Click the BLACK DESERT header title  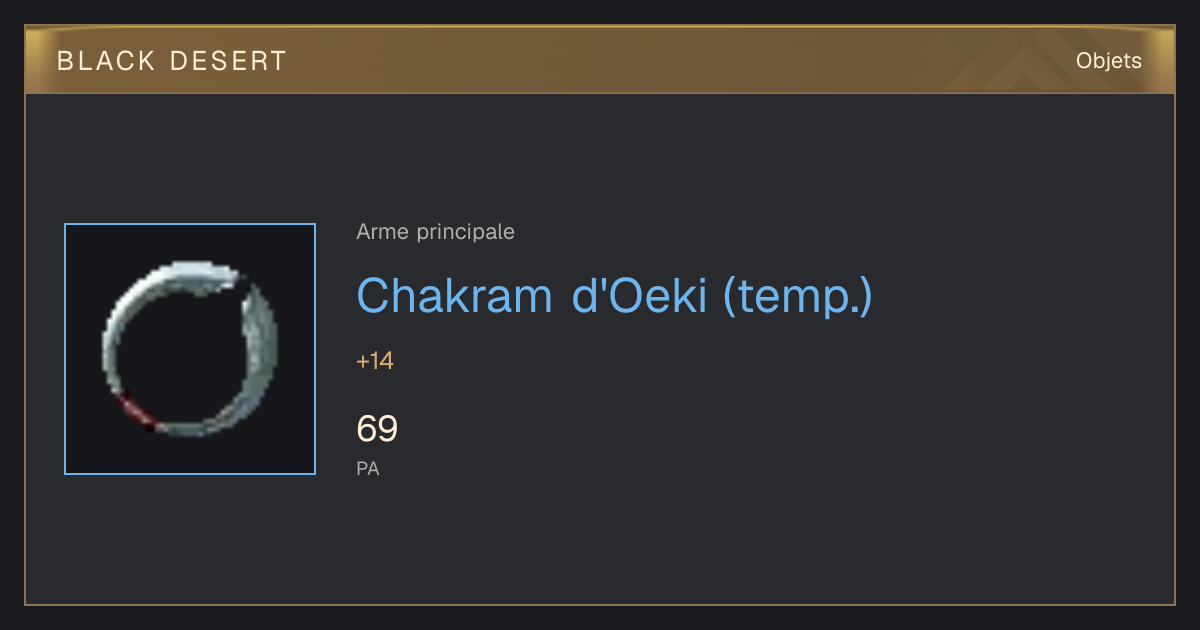pos(172,61)
